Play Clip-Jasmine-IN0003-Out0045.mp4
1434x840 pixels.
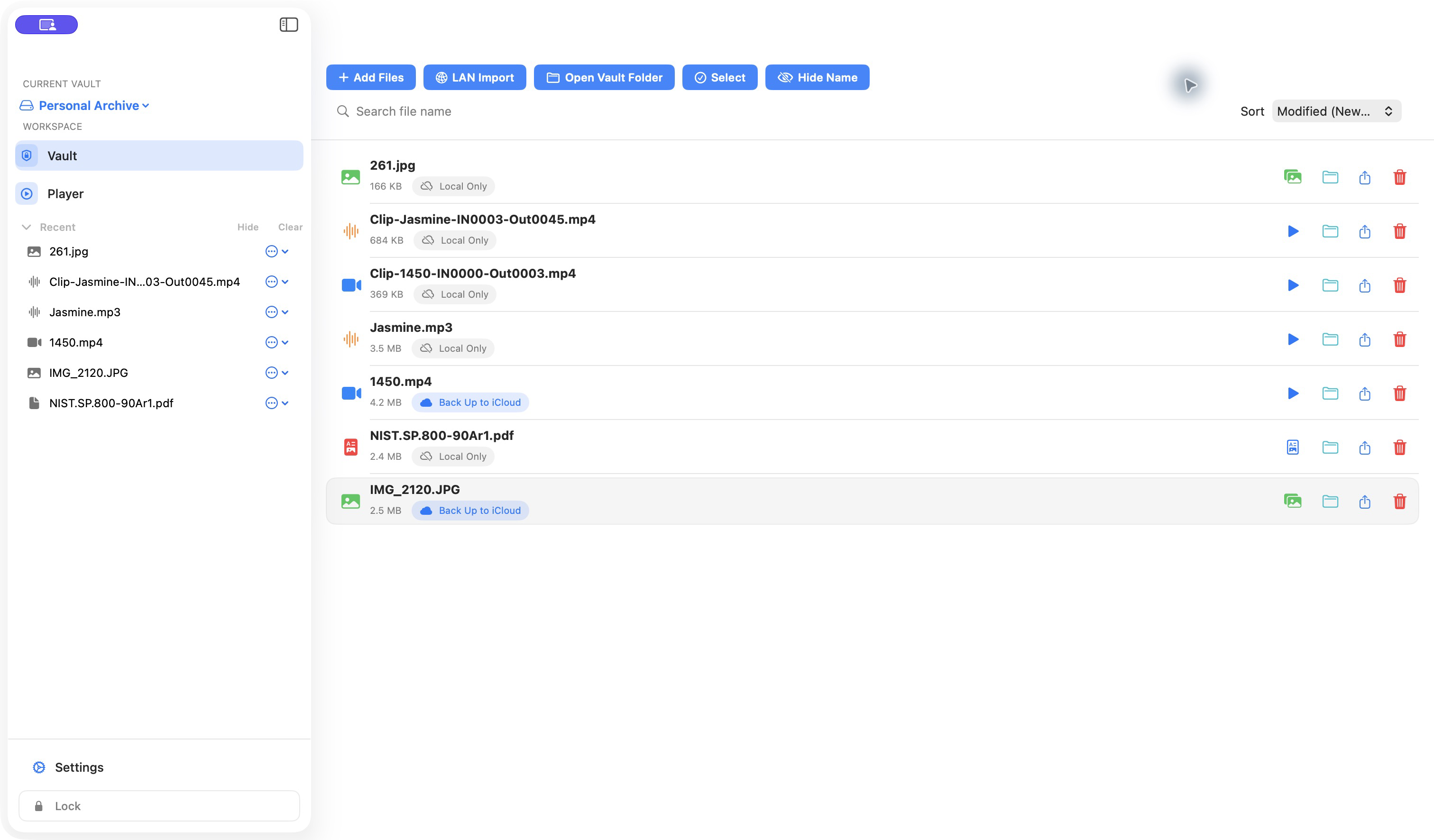(1293, 231)
